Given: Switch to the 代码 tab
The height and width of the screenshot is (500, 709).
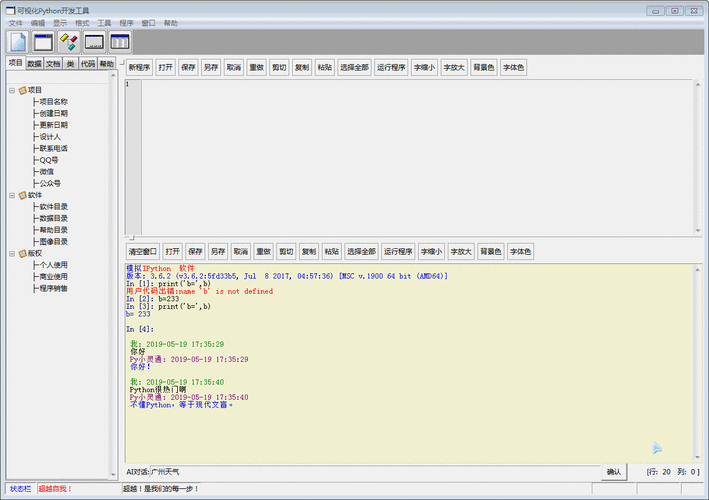Looking at the screenshot, I should click(88, 64).
